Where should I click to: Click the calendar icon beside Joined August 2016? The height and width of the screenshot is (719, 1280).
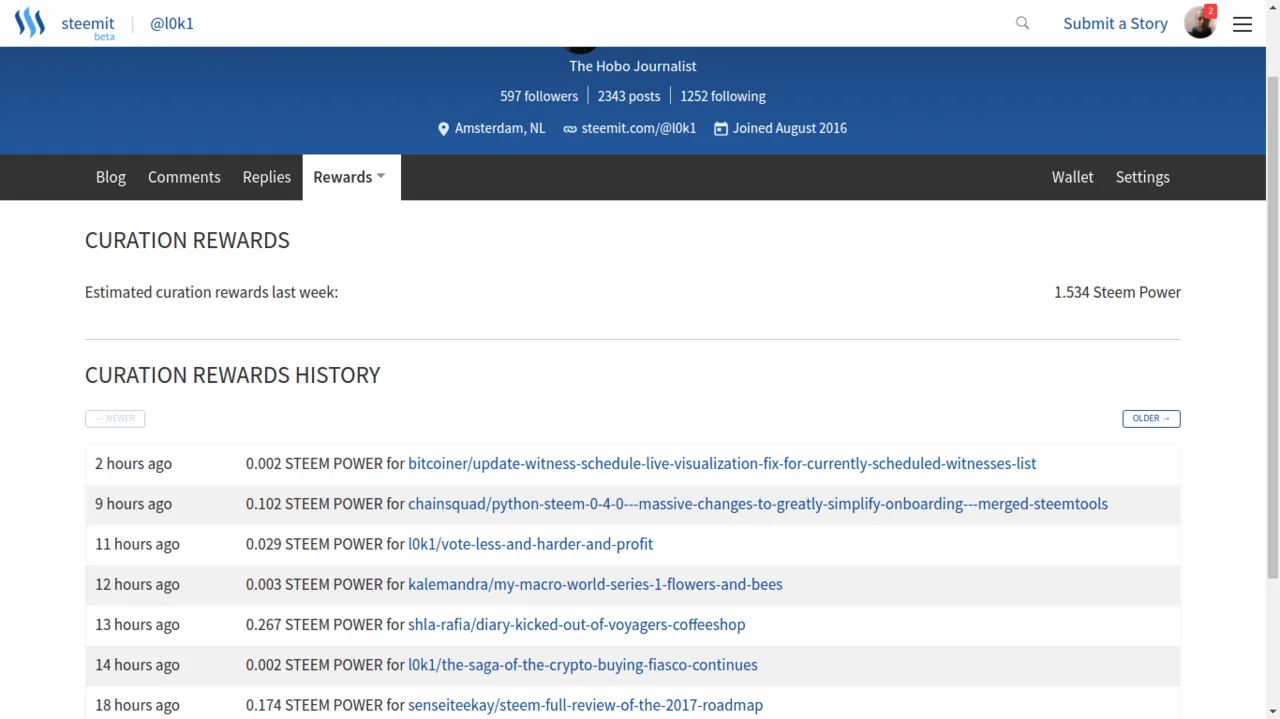pos(720,128)
